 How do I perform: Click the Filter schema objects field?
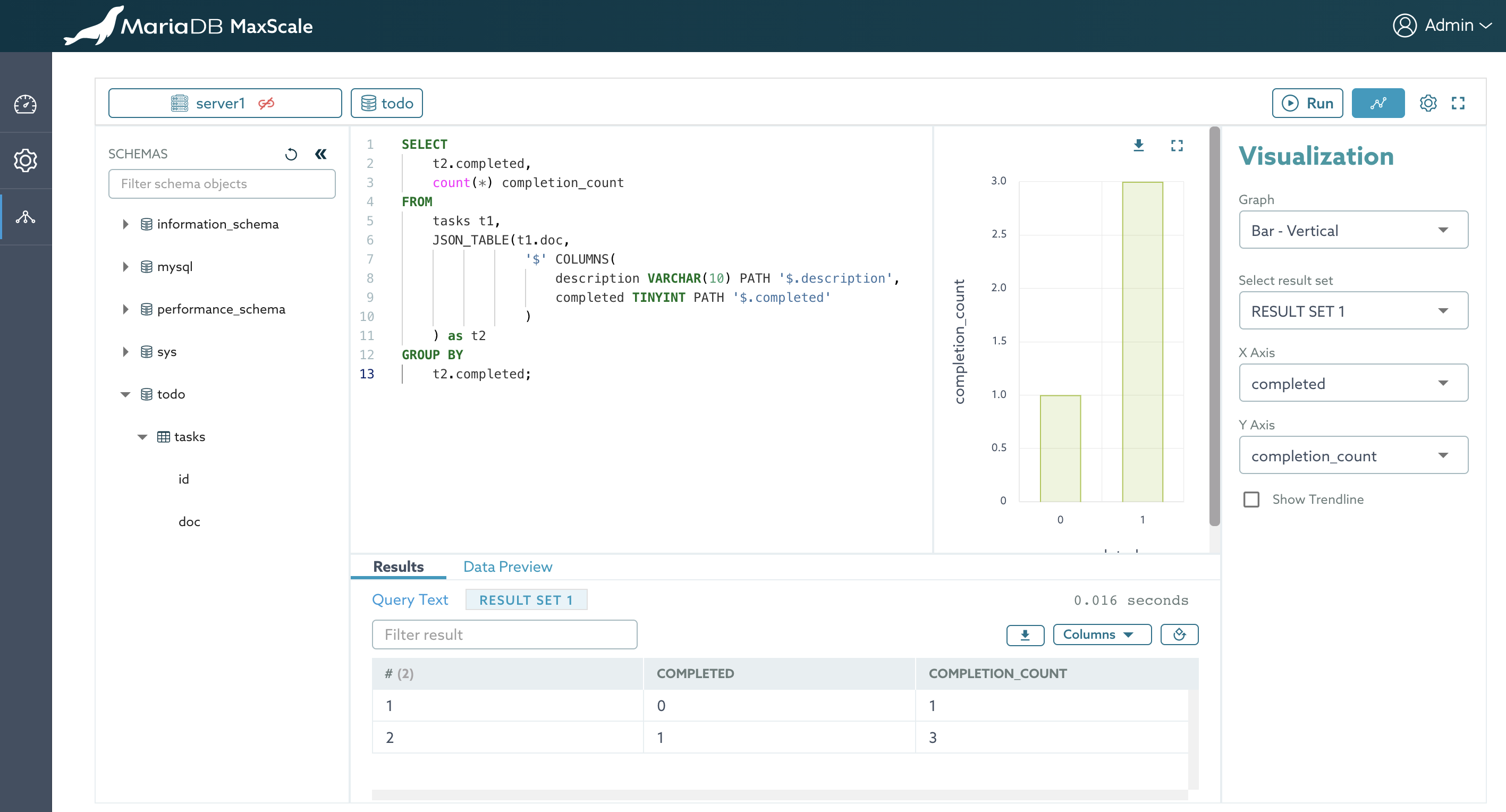222,183
